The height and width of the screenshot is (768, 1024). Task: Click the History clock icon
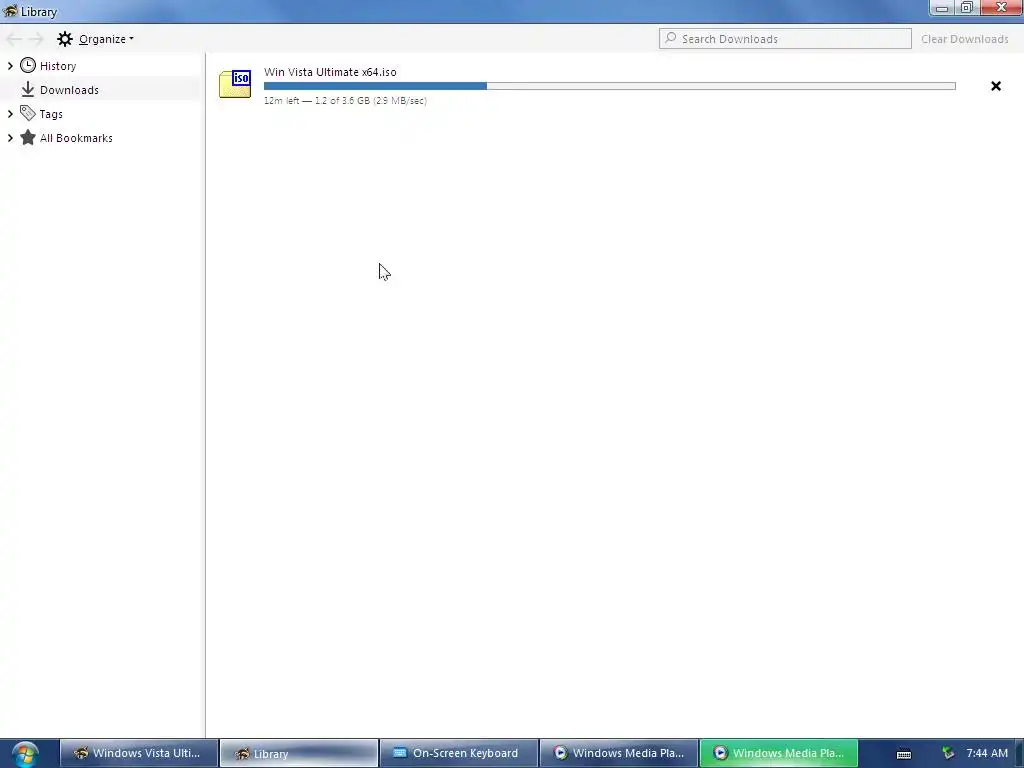click(27, 65)
